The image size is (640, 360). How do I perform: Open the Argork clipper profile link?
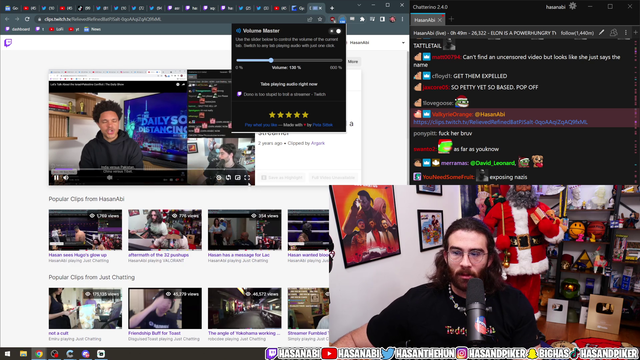(318, 143)
